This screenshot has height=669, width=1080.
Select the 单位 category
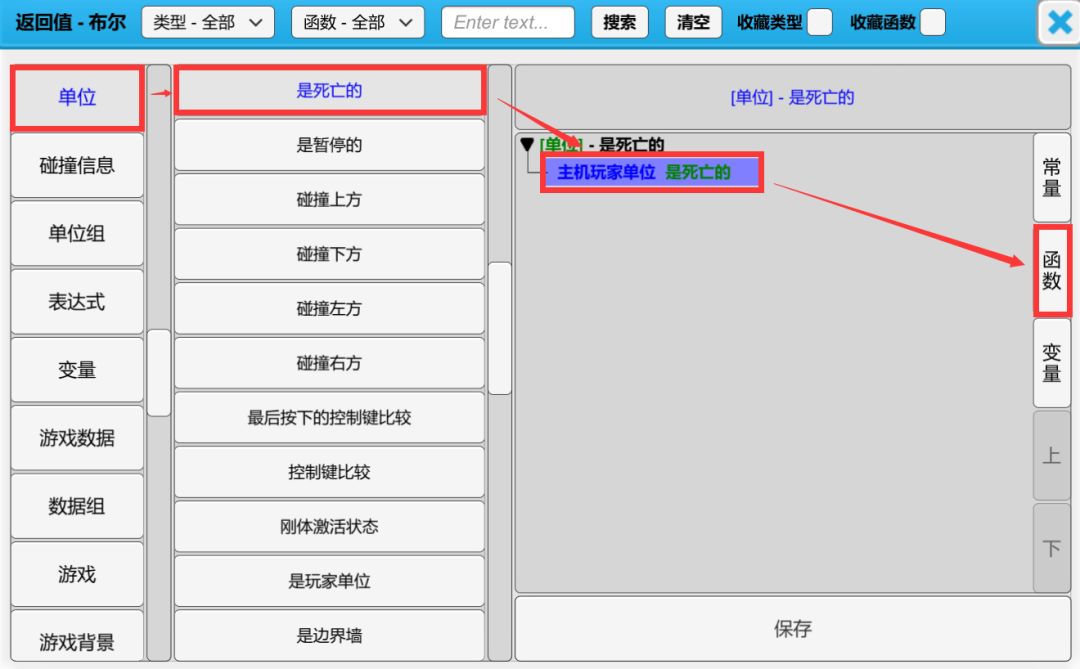coord(77,98)
